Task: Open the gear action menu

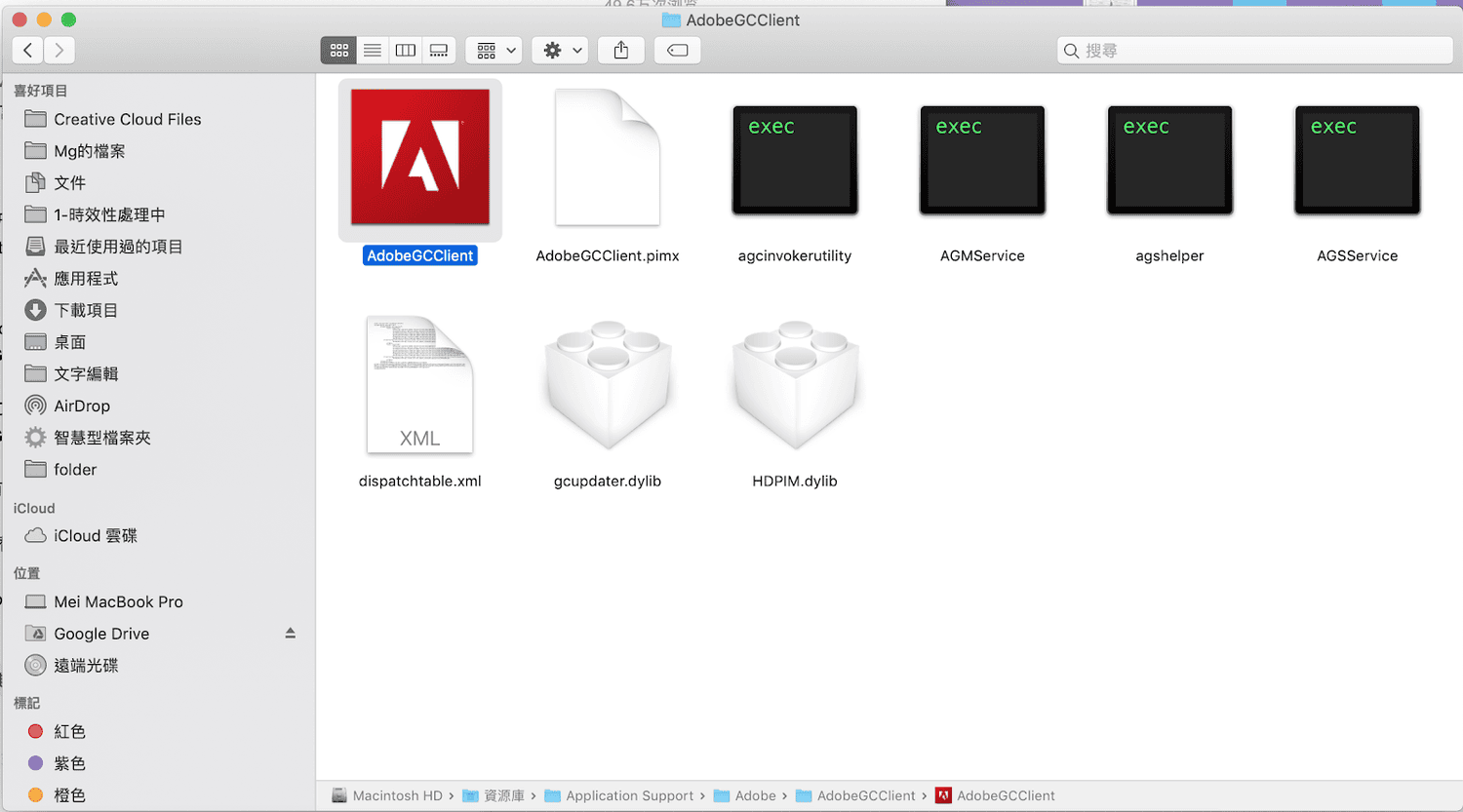Action: [560, 50]
